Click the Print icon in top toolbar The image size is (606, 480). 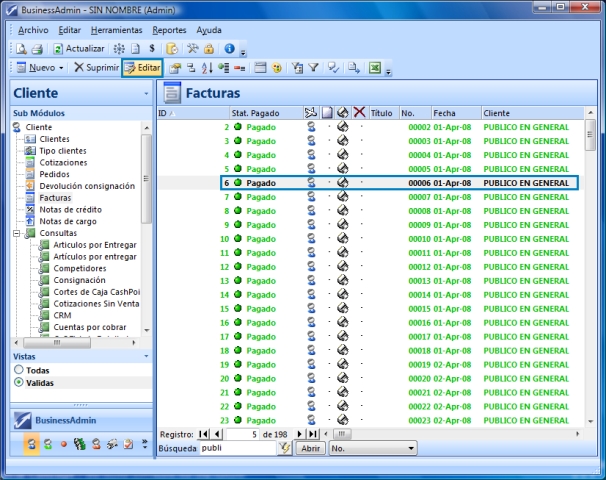pyautogui.click(x=36, y=48)
